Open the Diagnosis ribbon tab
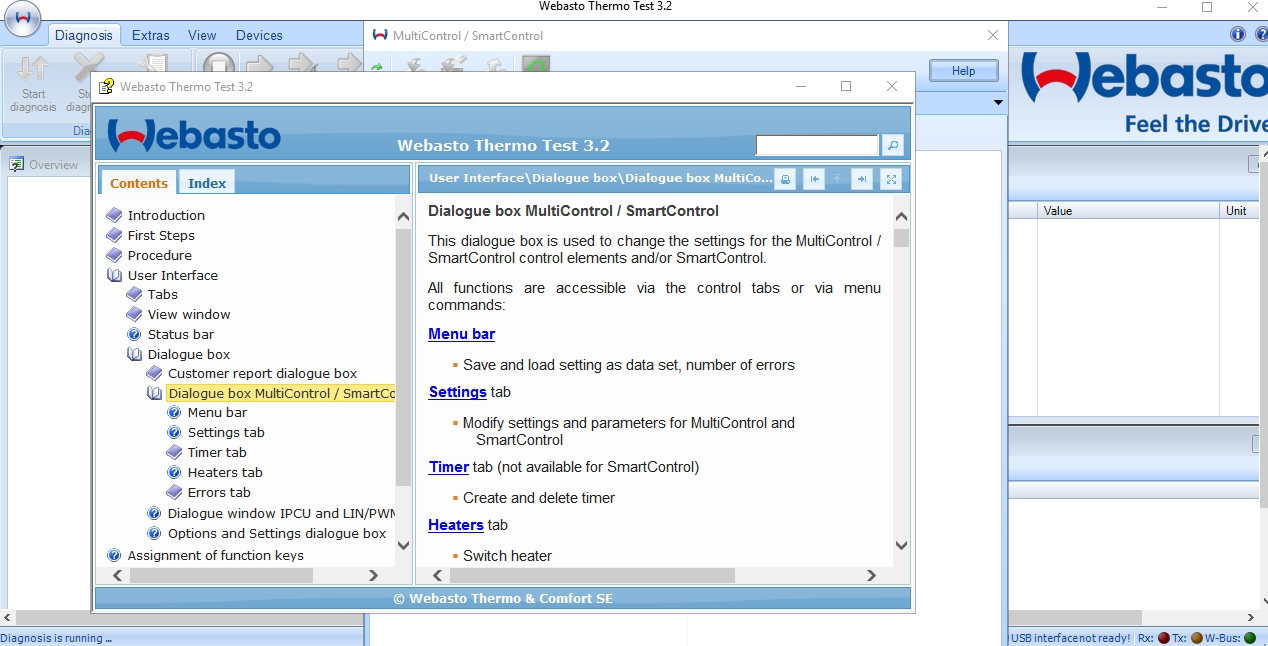The width and height of the screenshot is (1268, 646). [x=84, y=35]
